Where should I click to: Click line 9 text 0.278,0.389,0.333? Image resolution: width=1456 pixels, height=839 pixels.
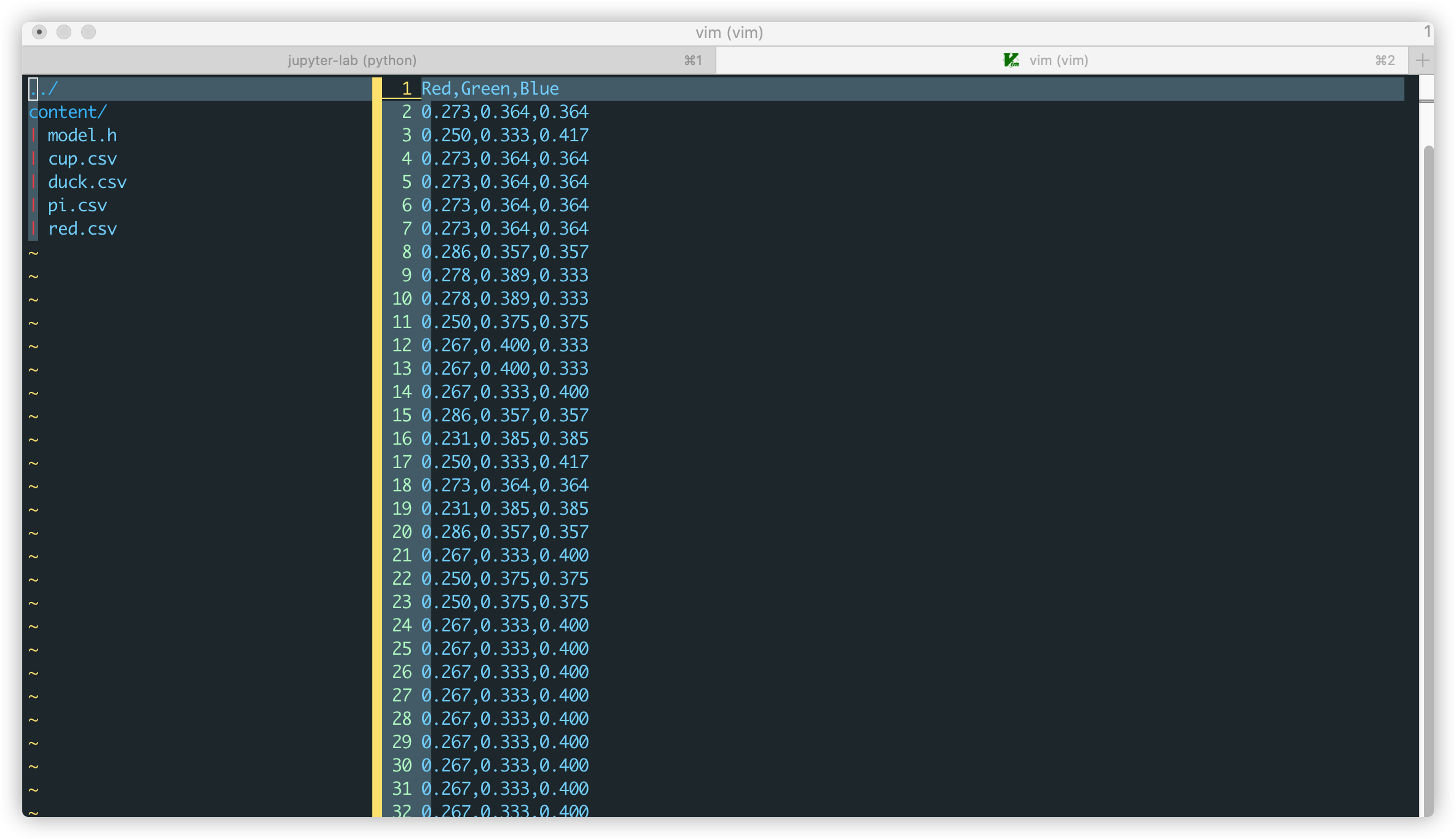[505, 275]
